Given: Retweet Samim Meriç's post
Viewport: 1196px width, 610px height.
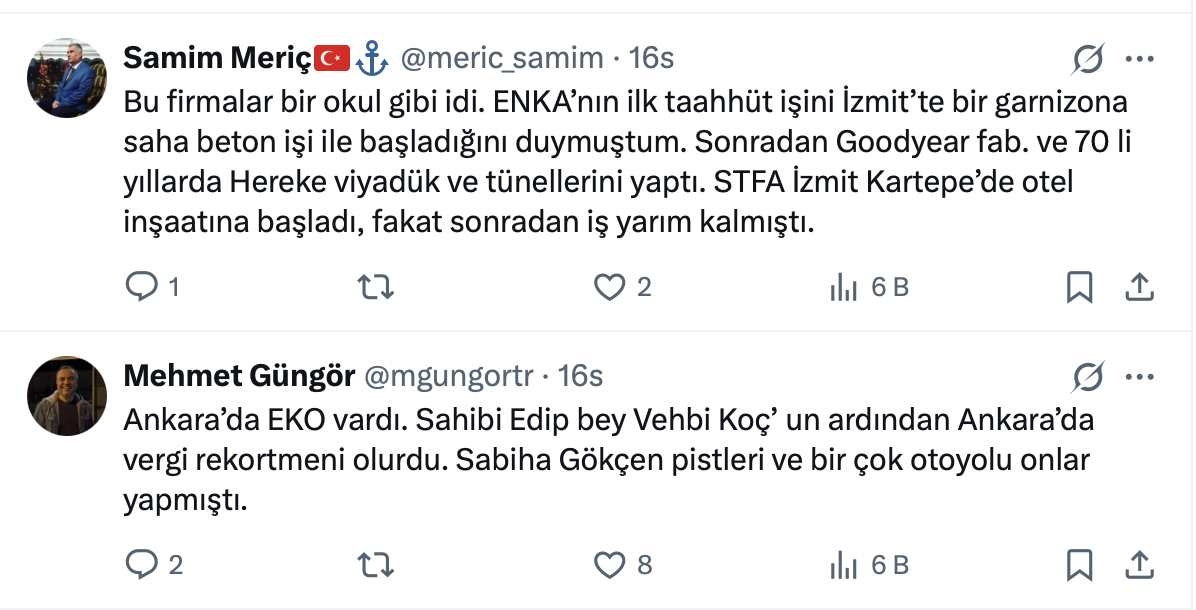Looking at the screenshot, I should 375,288.
